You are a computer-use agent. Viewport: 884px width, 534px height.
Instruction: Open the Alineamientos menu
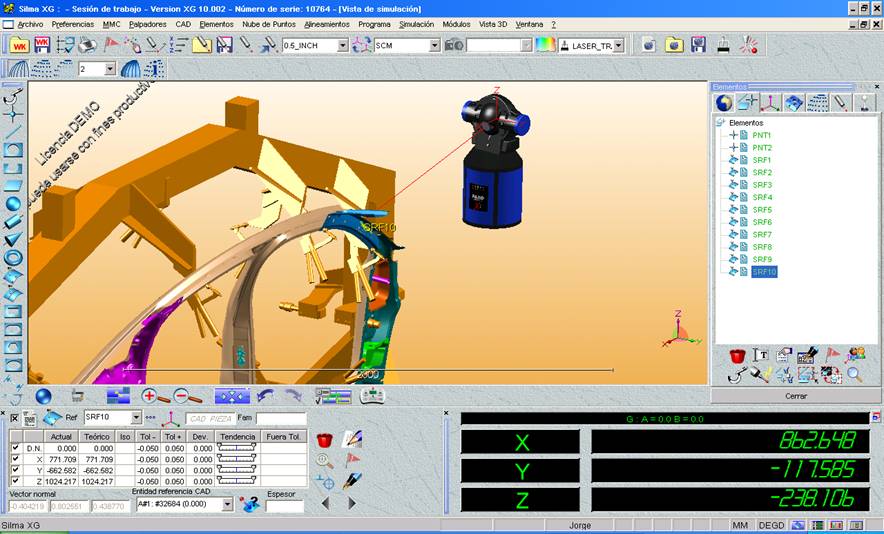click(x=327, y=24)
